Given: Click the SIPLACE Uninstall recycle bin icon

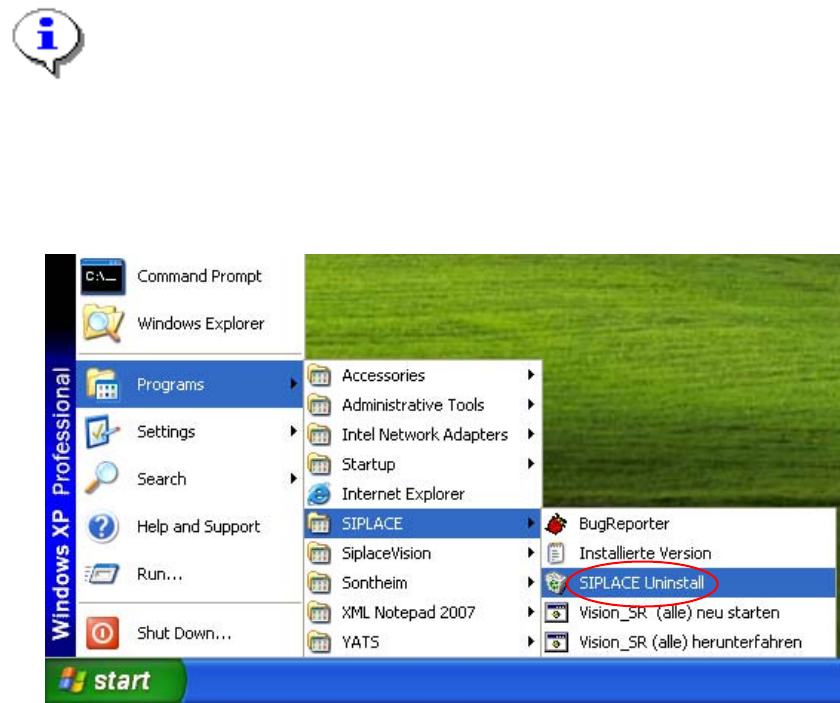Looking at the screenshot, I should click(x=556, y=582).
